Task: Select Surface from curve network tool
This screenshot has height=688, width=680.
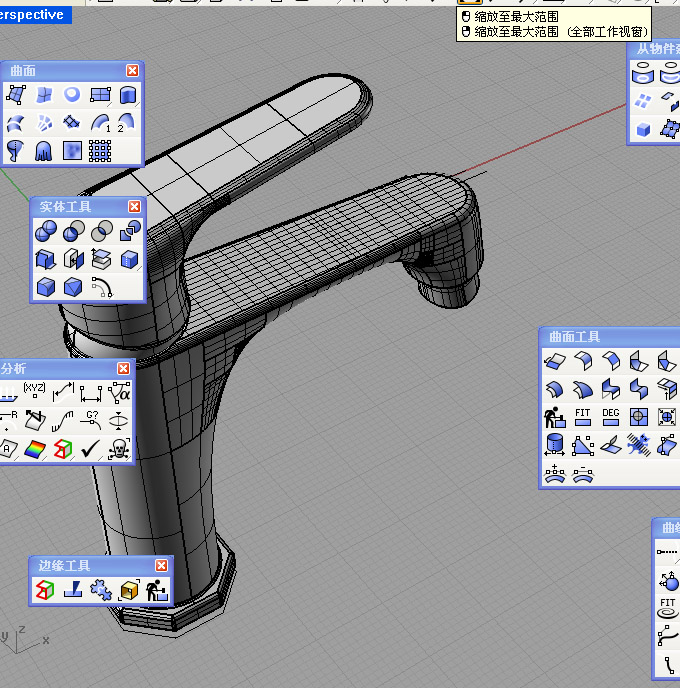Action: [44, 123]
